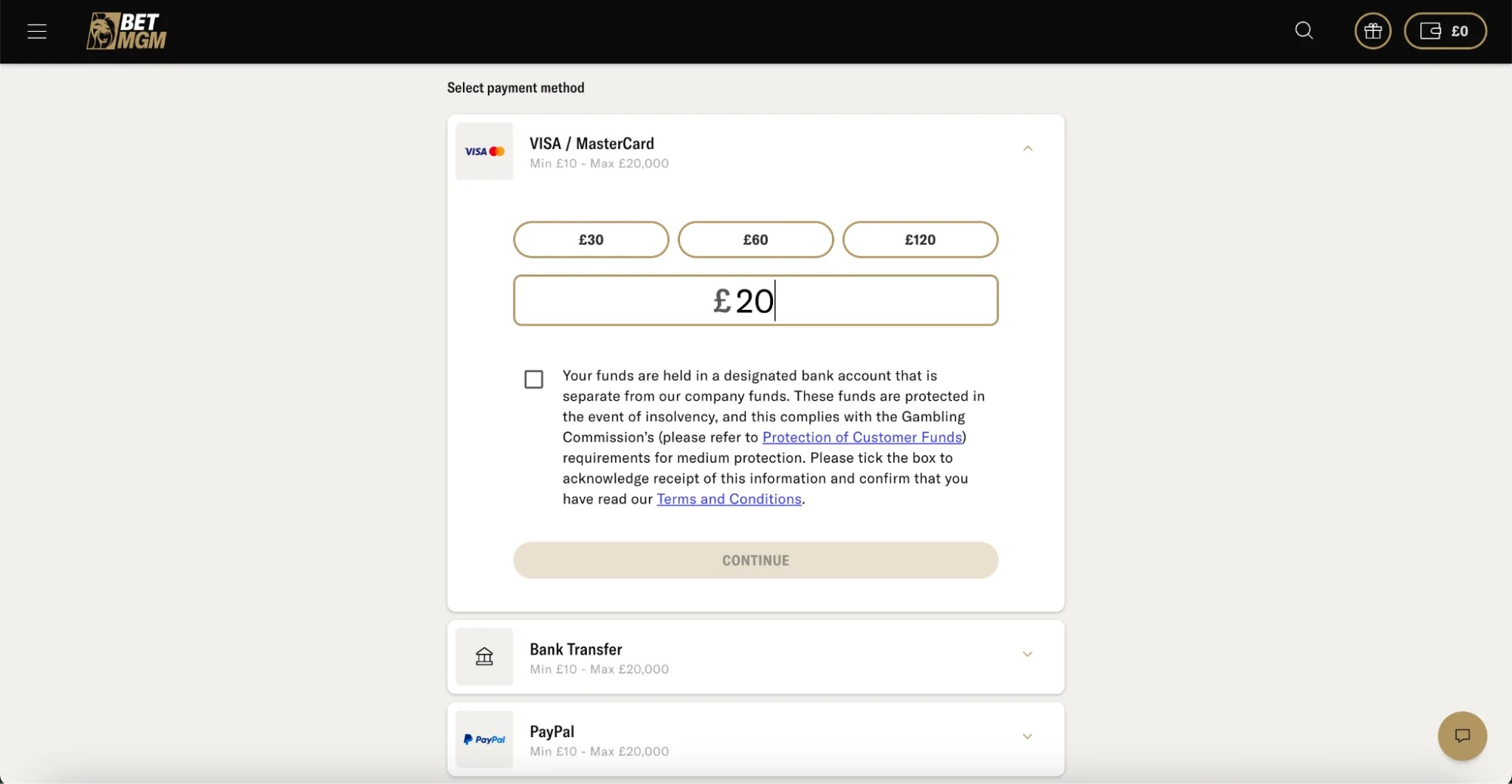Click the £0 wallet balance button
The height and width of the screenshot is (784, 1512).
pyautogui.click(x=1445, y=31)
